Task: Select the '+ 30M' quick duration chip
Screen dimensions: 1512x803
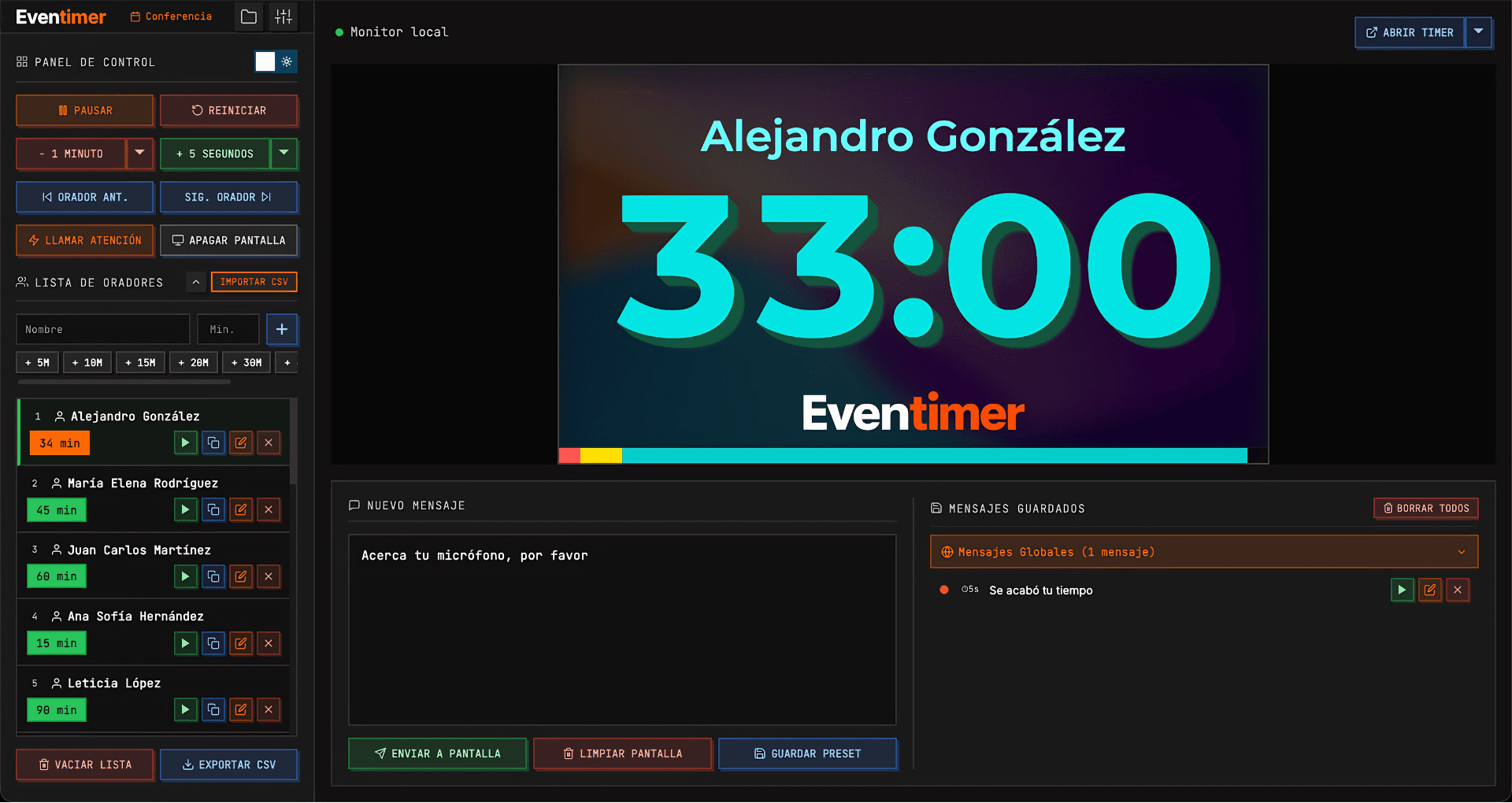Action: (x=246, y=362)
